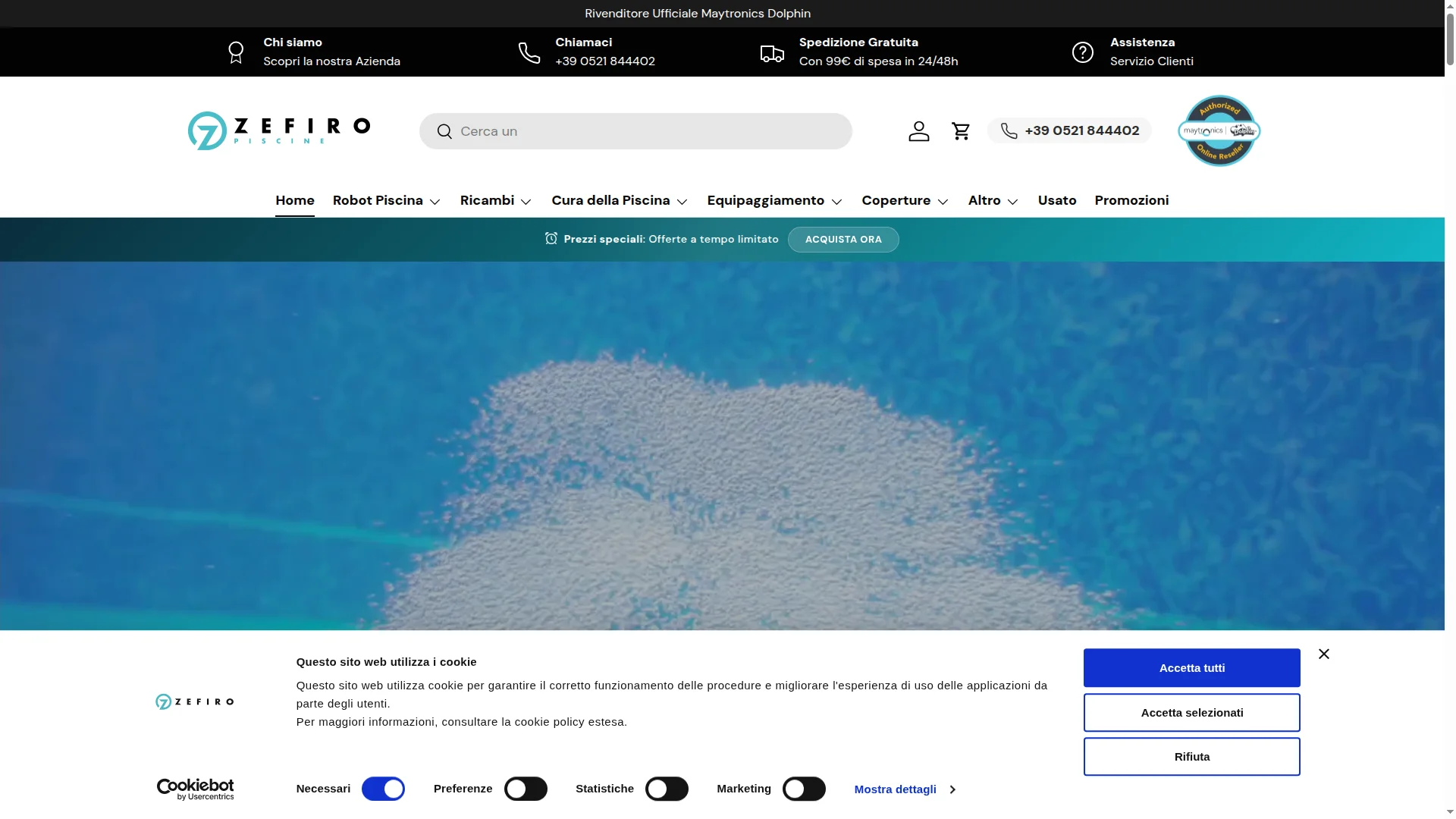Click the Zefiro logo in cookie banner
The width and height of the screenshot is (1456, 819).
[195, 701]
